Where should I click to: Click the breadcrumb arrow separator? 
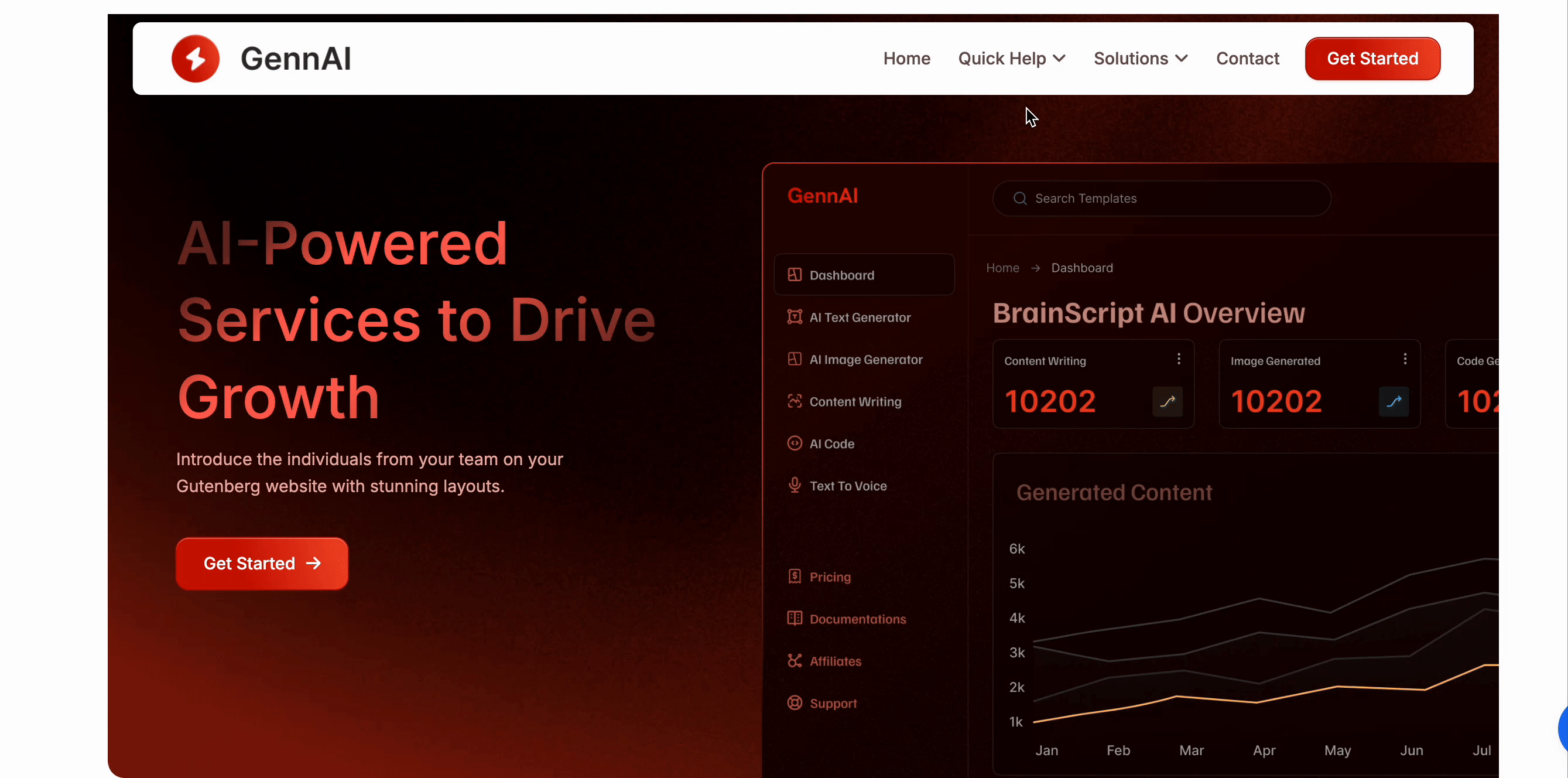tap(1035, 268)
